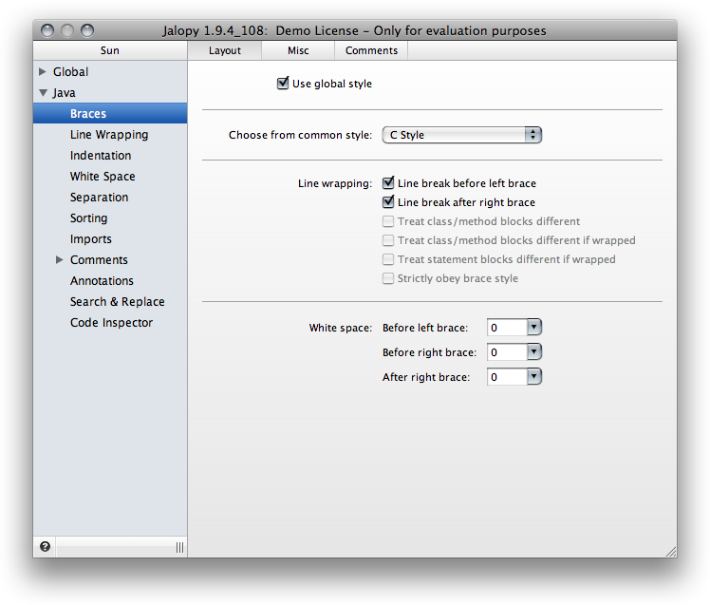Click the Before left brace value field

tap(507, 327)
